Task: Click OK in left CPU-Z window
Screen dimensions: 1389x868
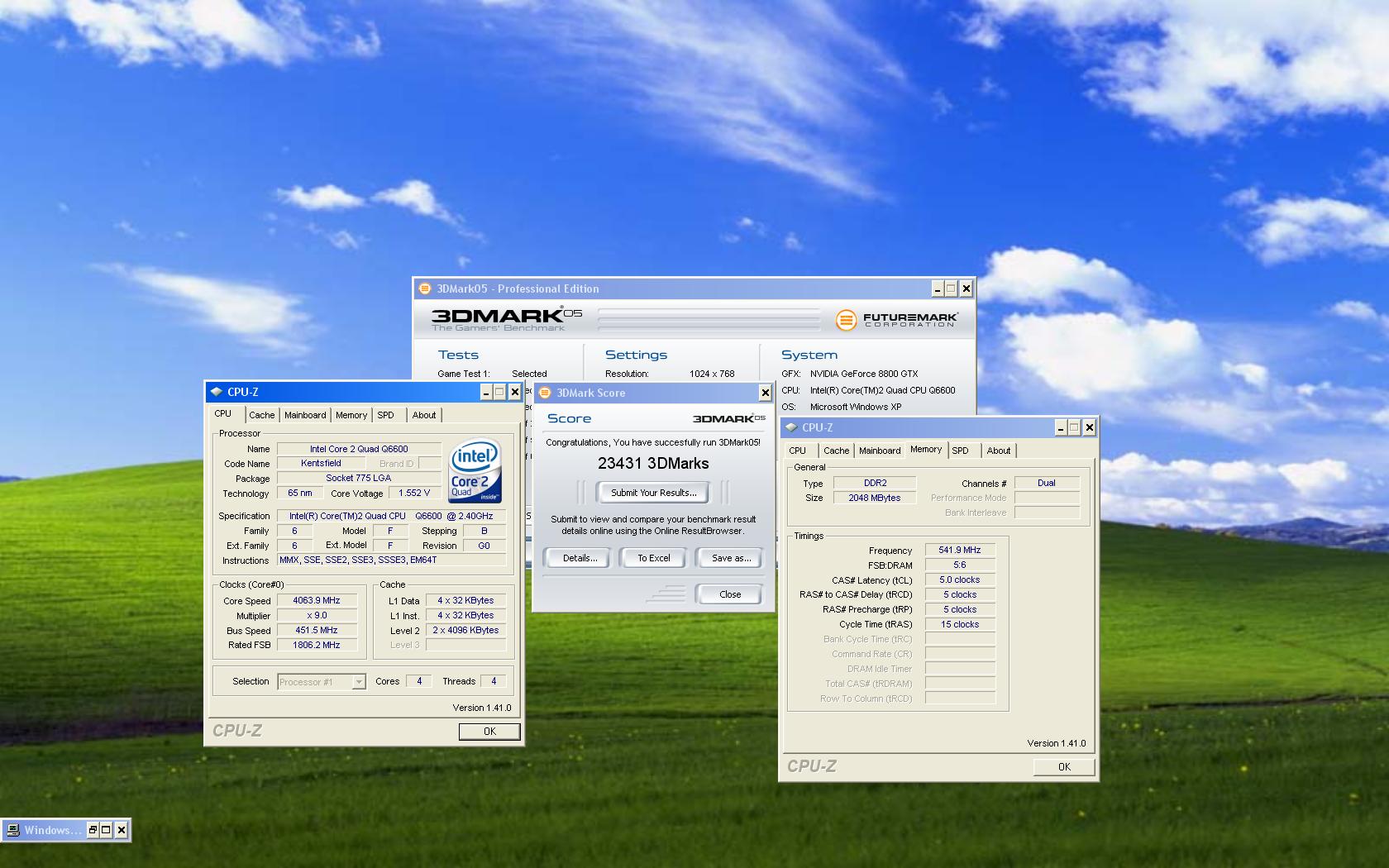Action: pyautogui.click(x=489, y=732)
